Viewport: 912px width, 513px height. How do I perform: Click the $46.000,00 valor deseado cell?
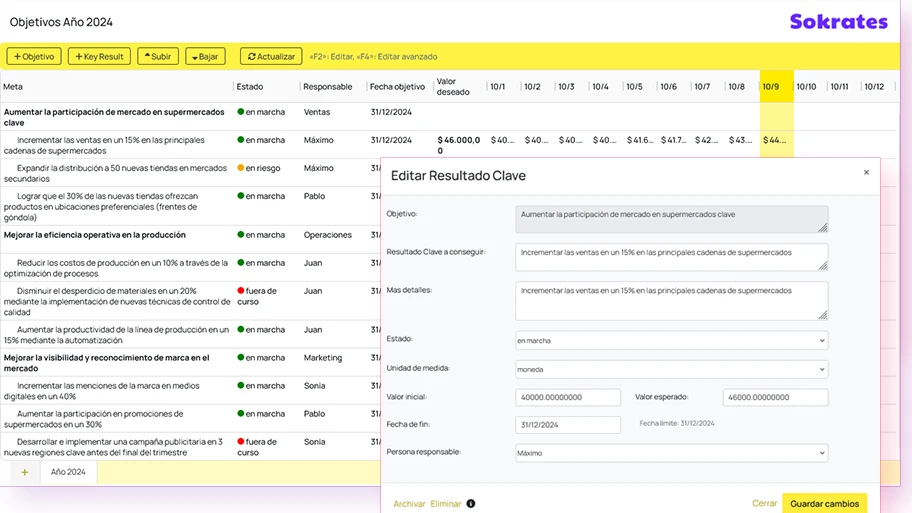coord(458,145)
